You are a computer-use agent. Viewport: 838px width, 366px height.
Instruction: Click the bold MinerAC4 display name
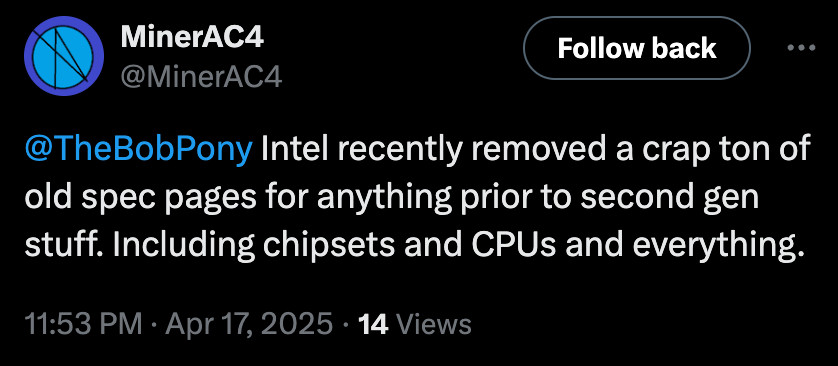(x=192, y=38)
